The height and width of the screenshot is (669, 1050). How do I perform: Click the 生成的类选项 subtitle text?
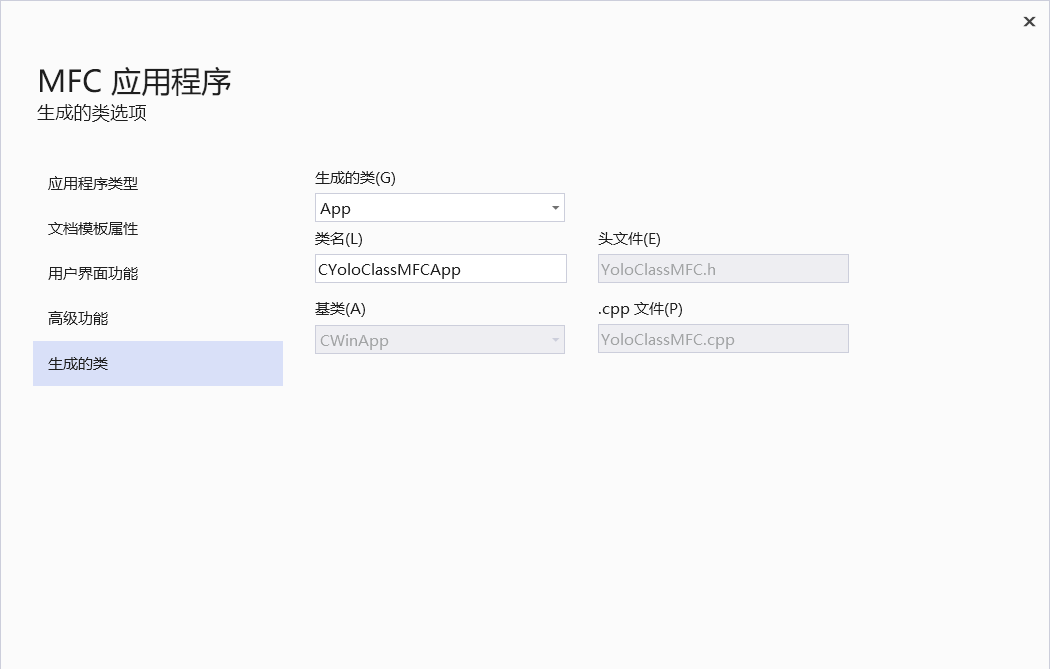(92, 113)
